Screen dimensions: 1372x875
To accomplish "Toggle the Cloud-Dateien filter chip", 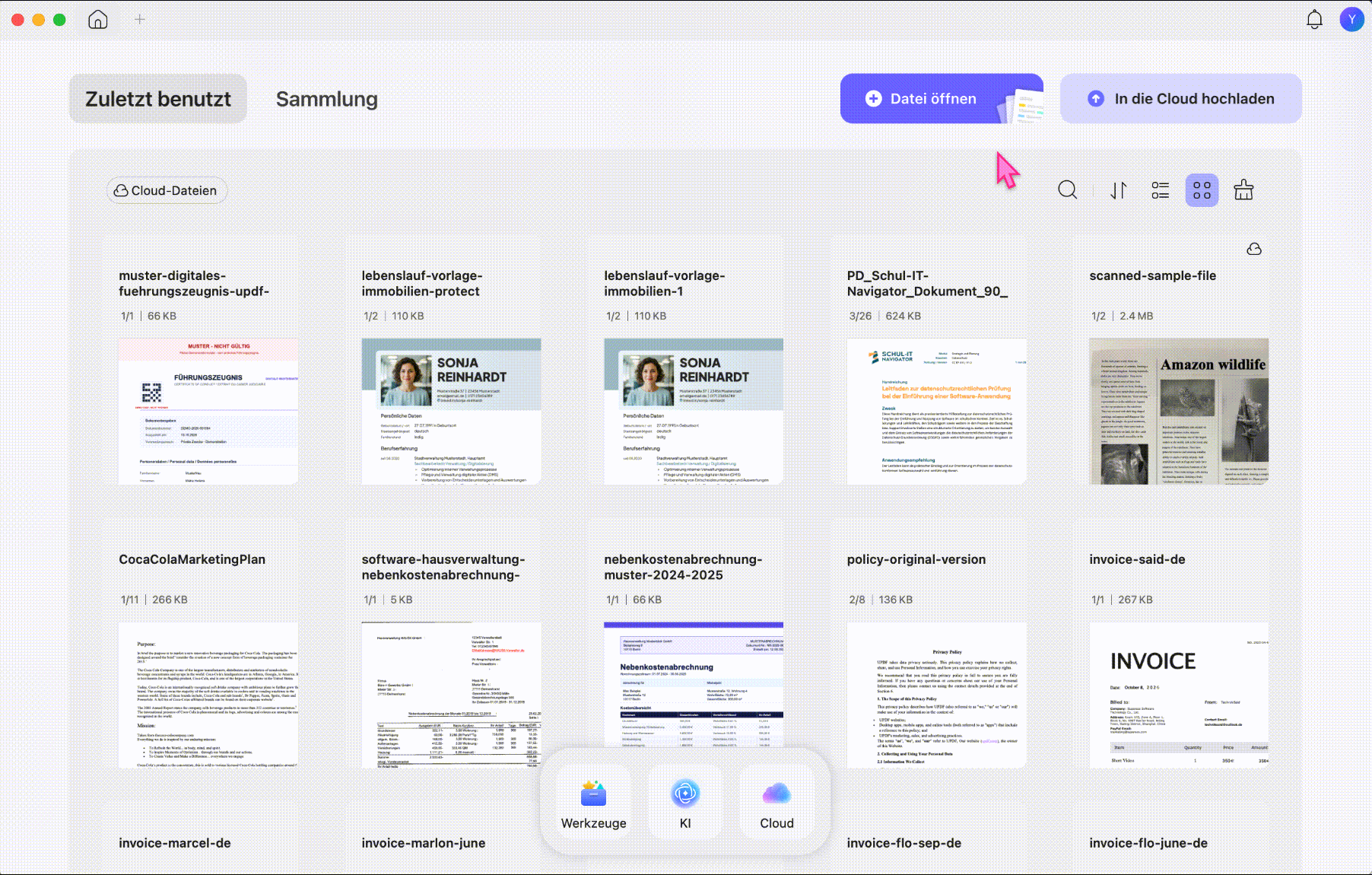I will [167, 191].
